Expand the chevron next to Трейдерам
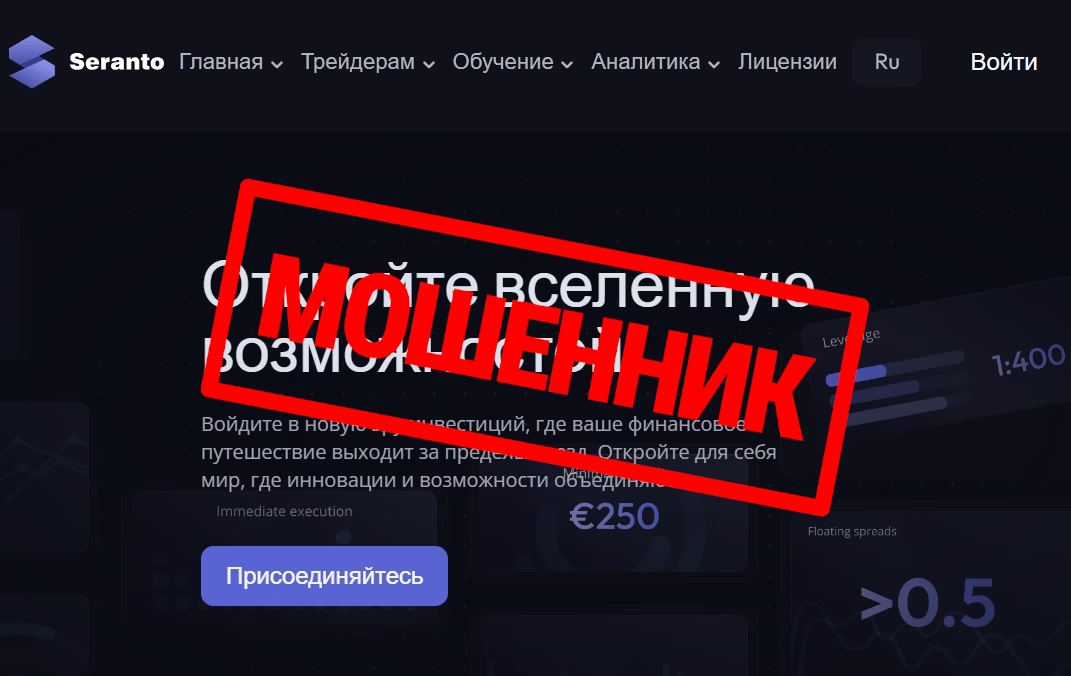 click(x=429, y=64)
